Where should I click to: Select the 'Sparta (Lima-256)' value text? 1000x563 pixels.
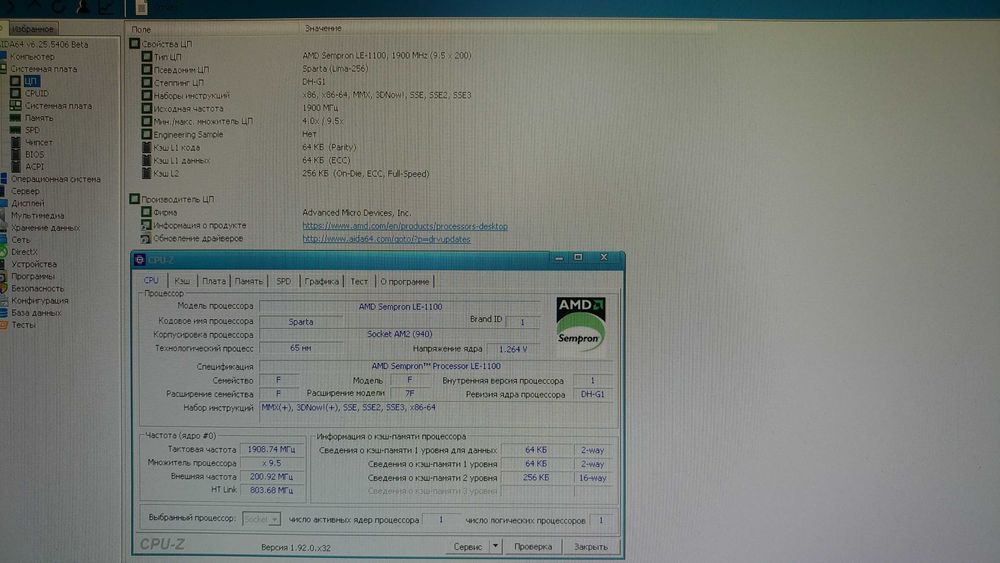click(x=335, y=69)
